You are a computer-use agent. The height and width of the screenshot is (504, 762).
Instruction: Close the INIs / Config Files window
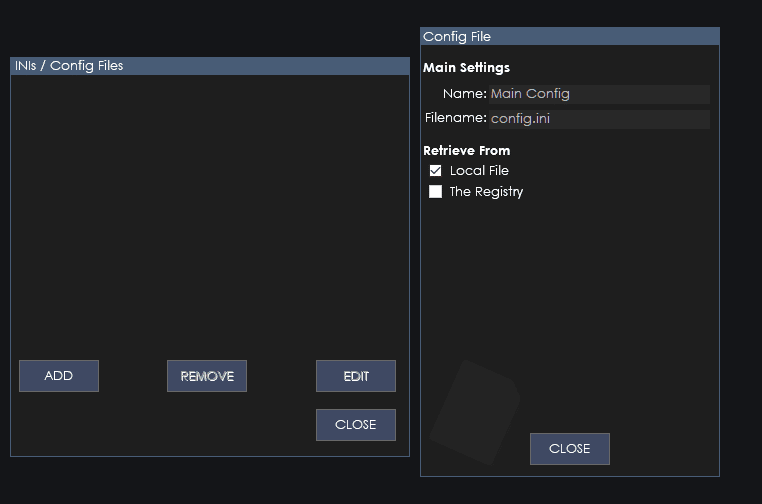click(x=356, y=425)
